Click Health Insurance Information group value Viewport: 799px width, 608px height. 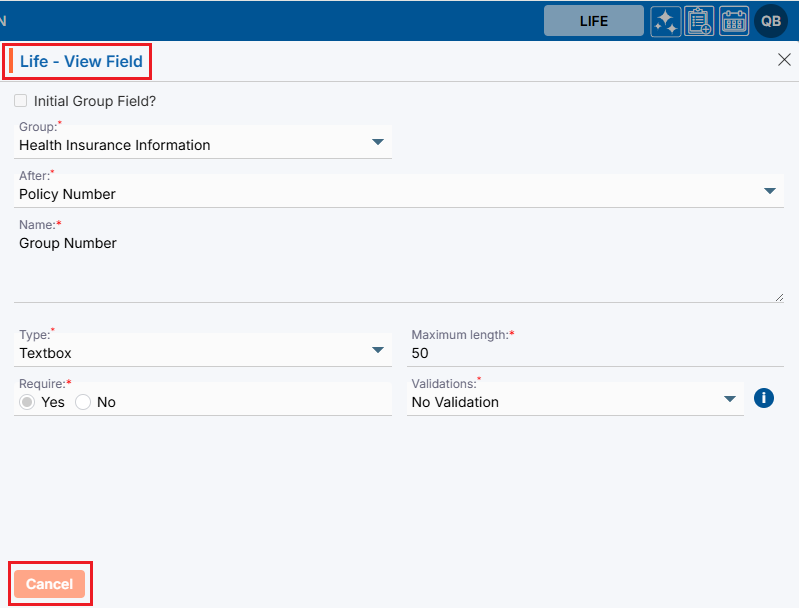(x=115, y=145)
